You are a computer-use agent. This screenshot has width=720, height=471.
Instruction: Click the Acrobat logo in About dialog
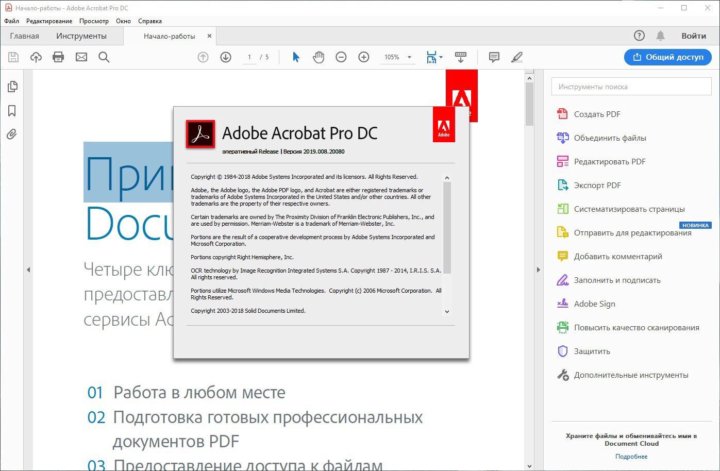click(200, 134)
